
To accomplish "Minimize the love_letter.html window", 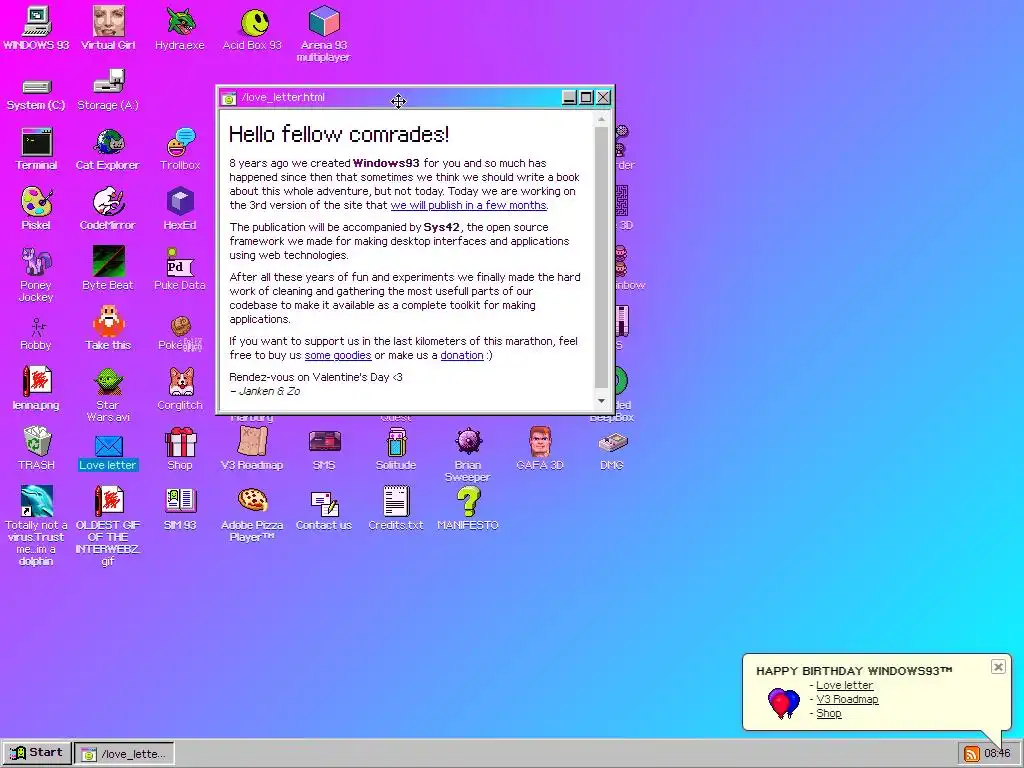I will [x=569, y=97].
